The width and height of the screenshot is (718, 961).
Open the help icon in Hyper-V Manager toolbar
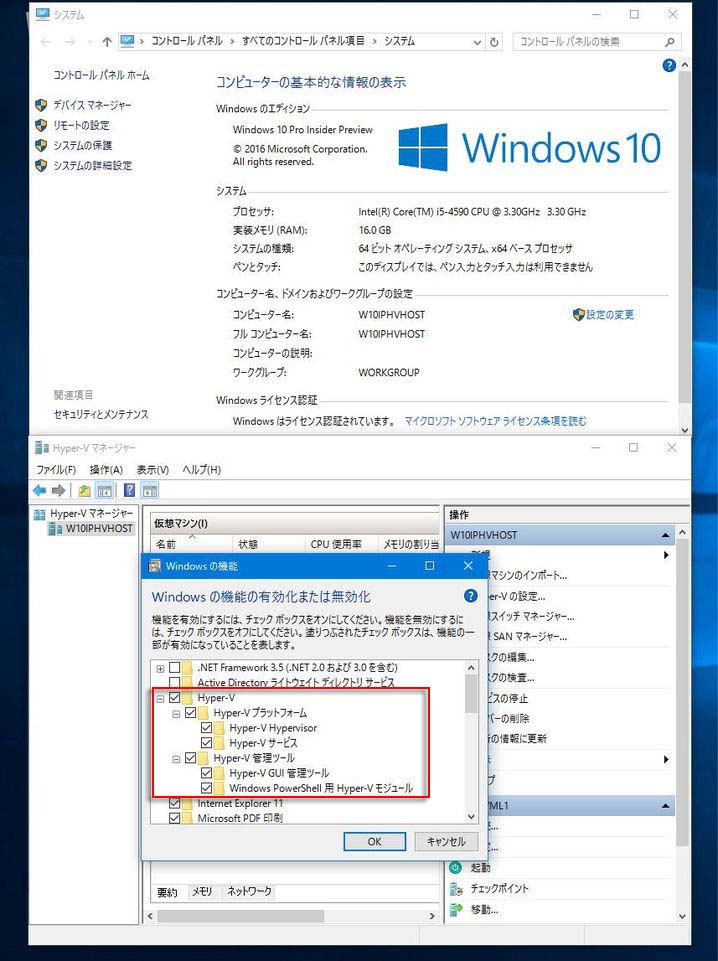point(129,490)
